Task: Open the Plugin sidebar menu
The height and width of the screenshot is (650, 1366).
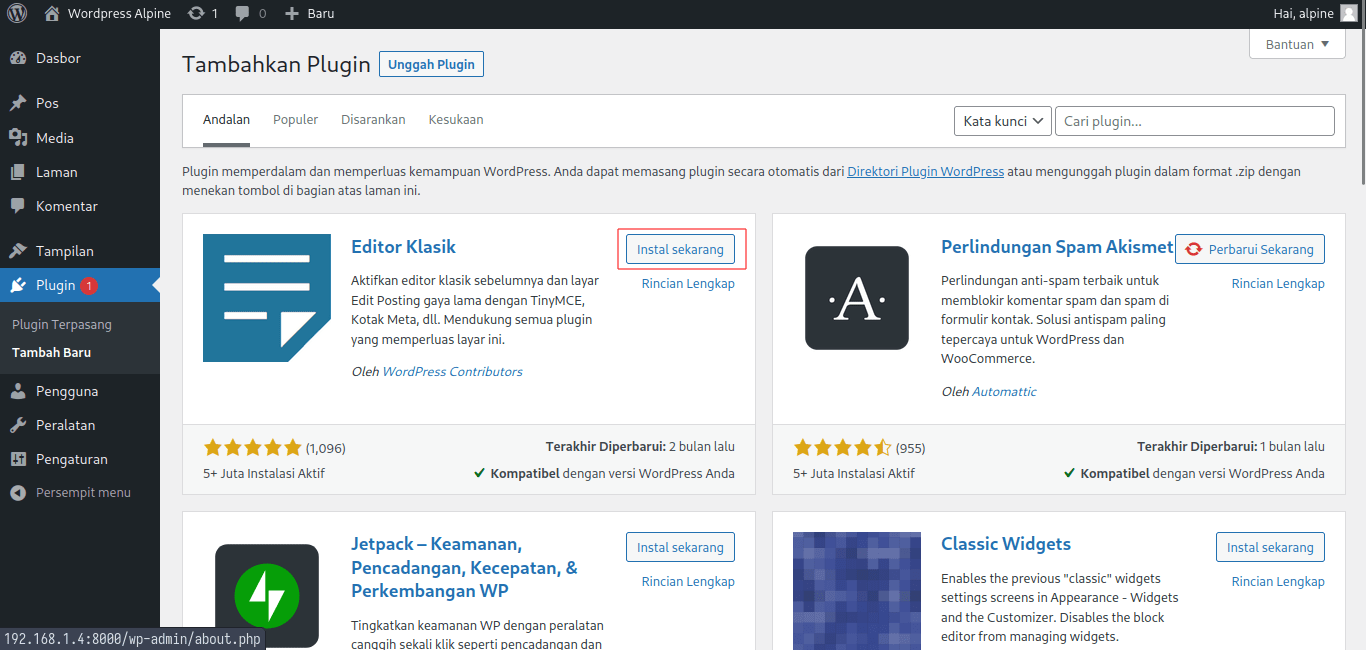Action: pos(80,285)
